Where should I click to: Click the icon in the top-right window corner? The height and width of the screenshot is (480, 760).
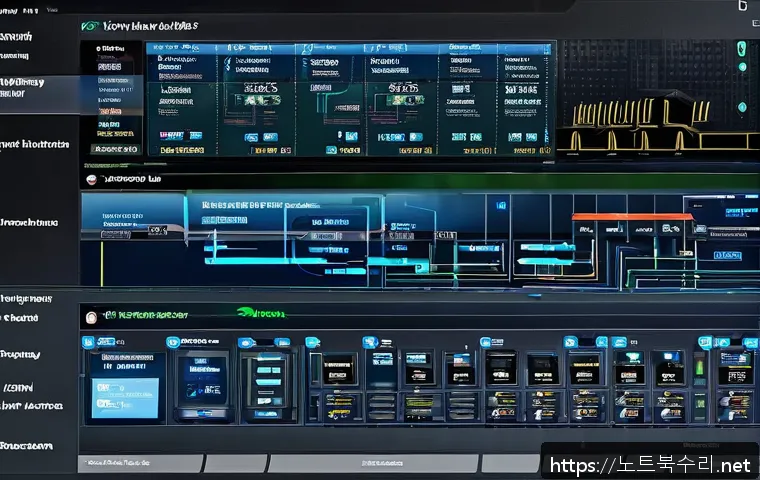pos(742,6)
